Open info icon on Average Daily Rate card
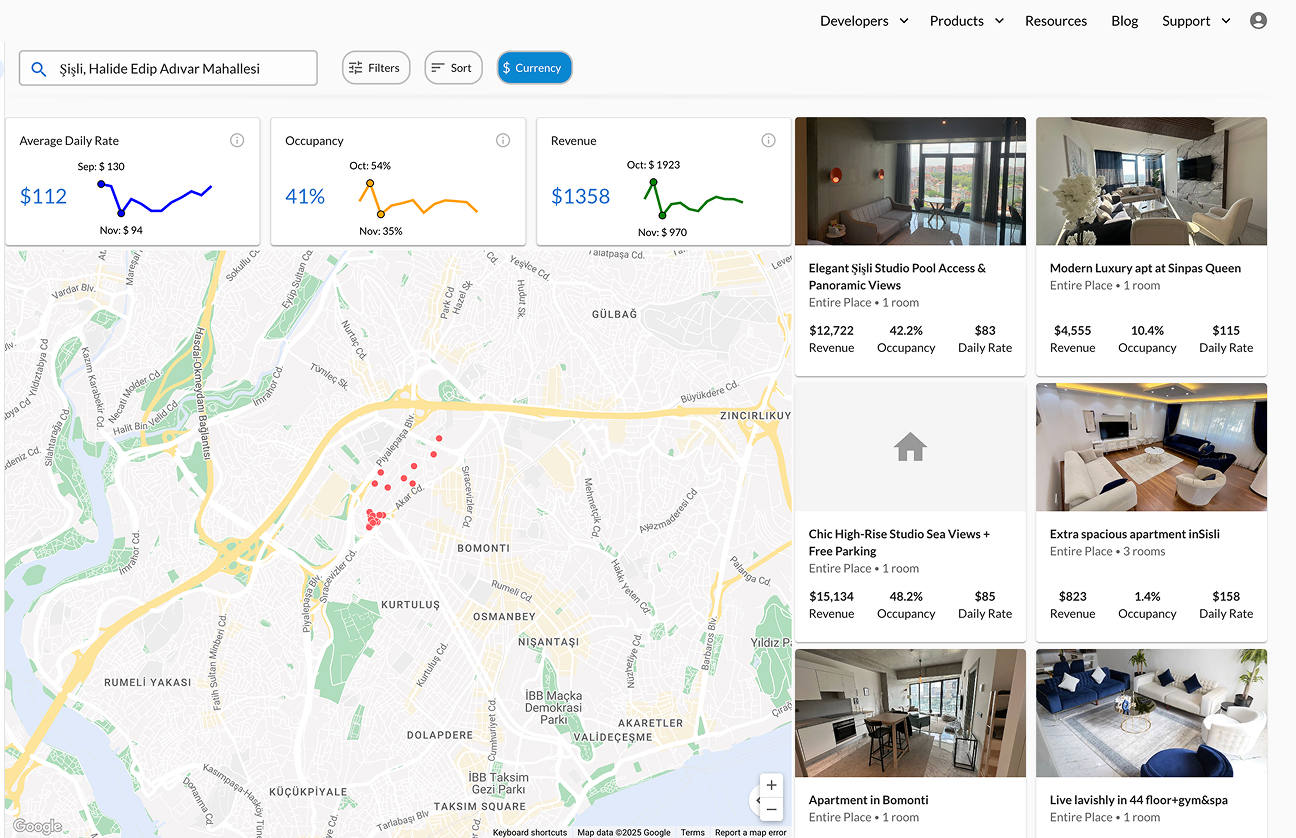This screenshot has height=838, width=1296. coord(237,141)
